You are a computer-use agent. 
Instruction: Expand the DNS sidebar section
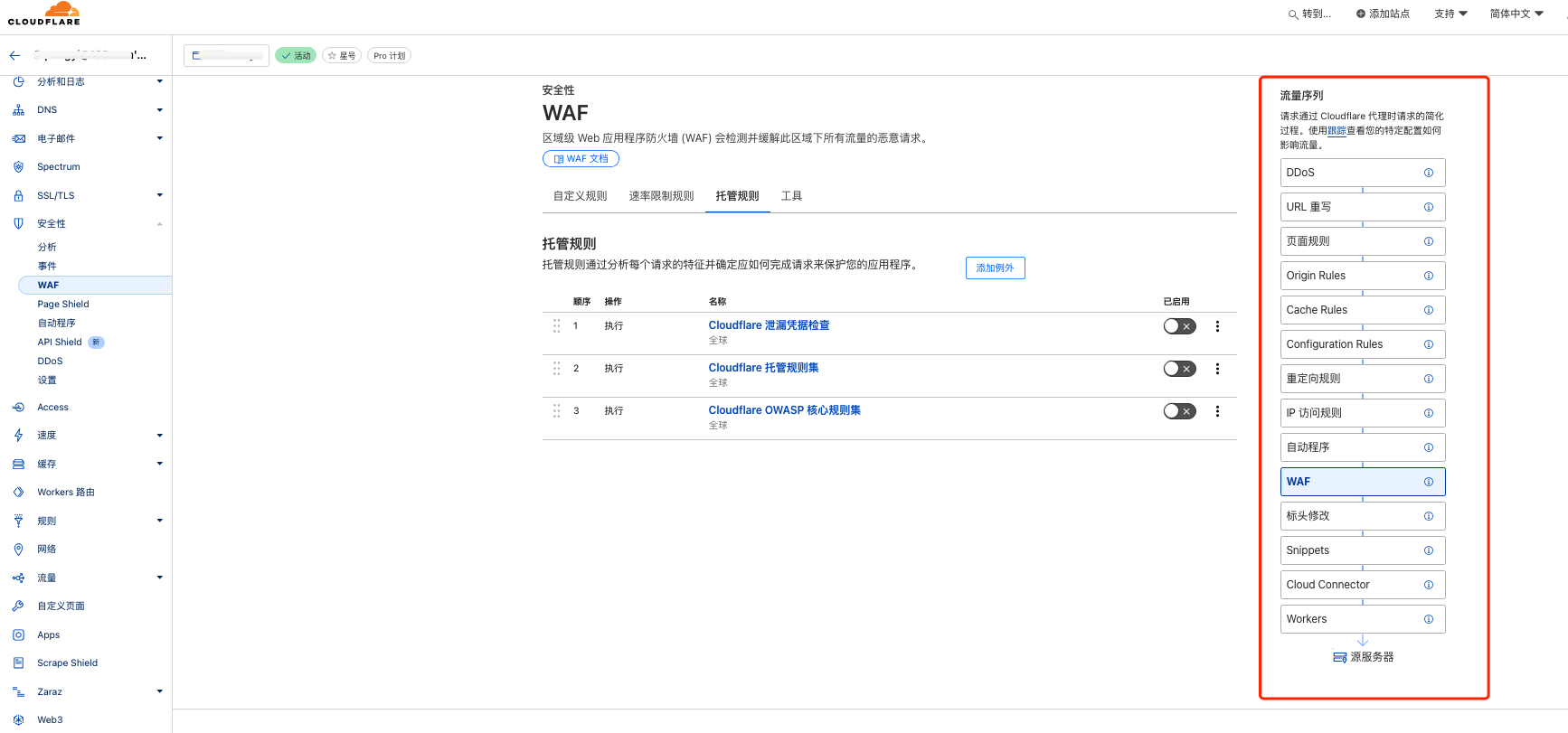159,110
